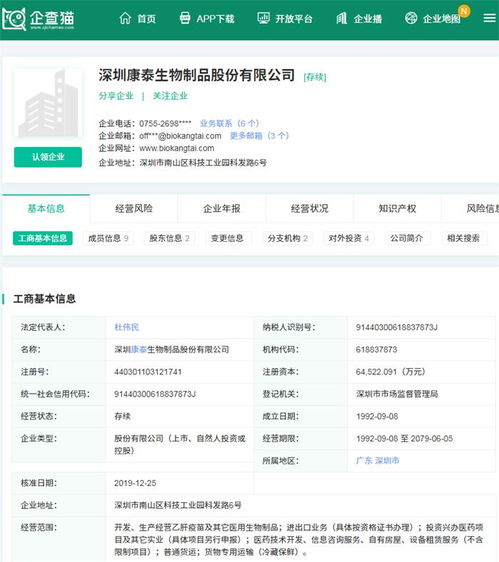Image resolution: width=499 pixels, height=562 pixels.
Task: Click registered capital 64,522.091 (万元)
Action: [390, 372]
